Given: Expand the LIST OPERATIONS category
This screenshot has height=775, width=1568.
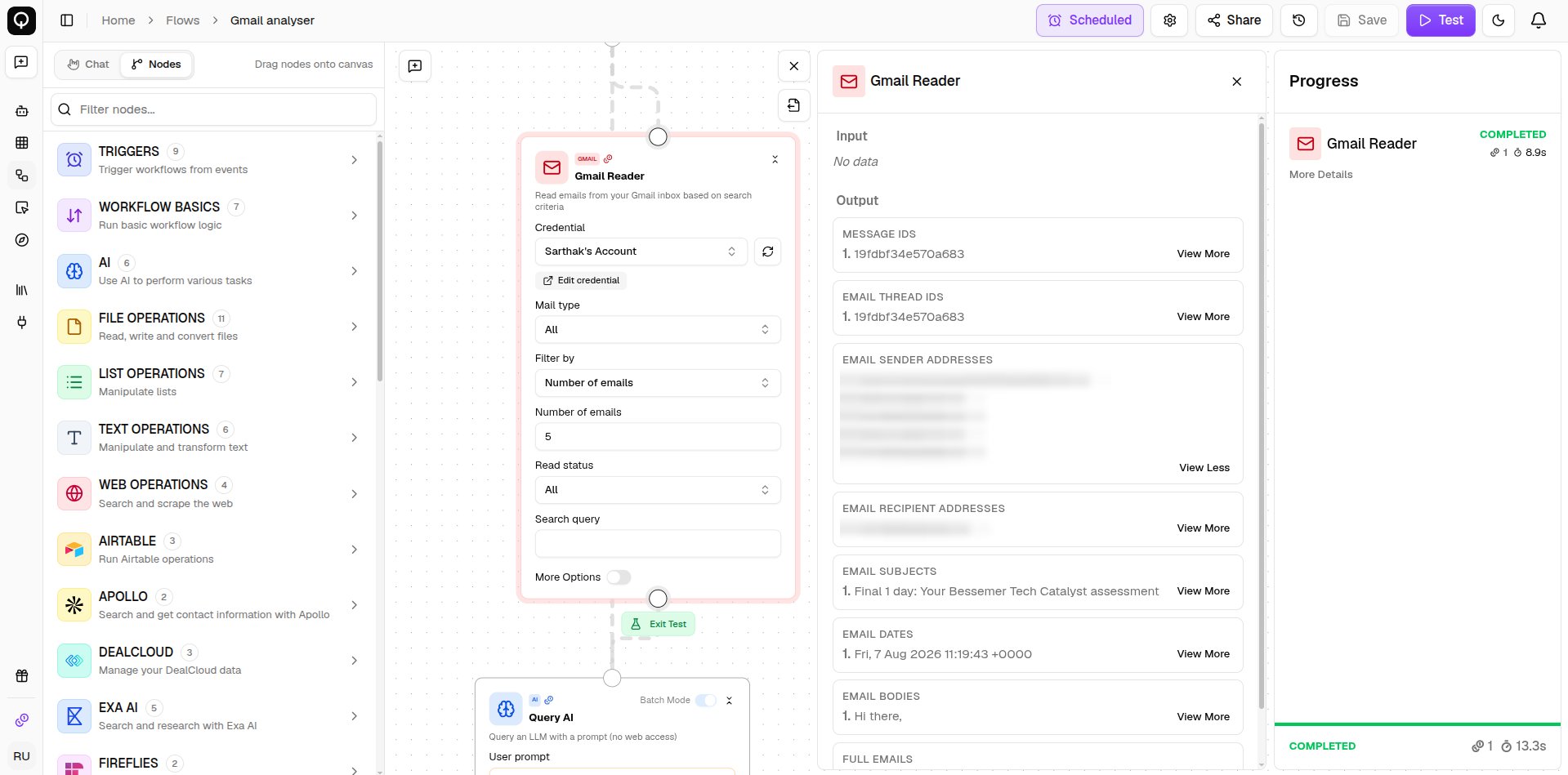Looking at the screenshot, I should click(x=354, y=382).
